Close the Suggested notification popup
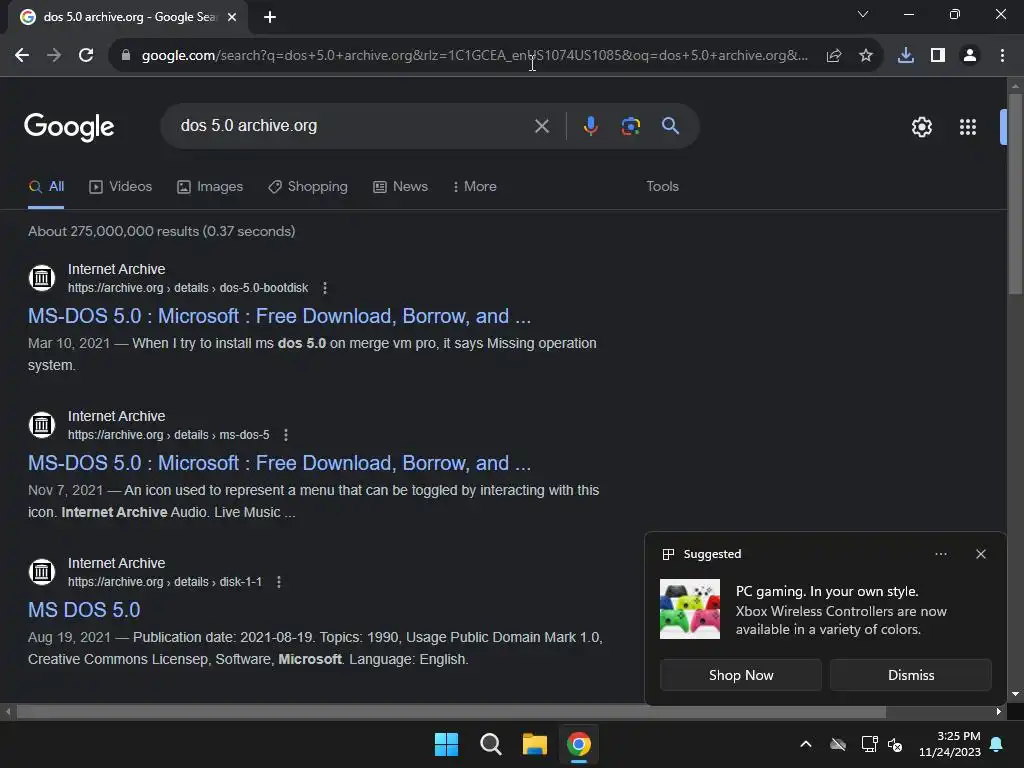The height and width of the screenshot is (768, 1024). click(980, 554)
